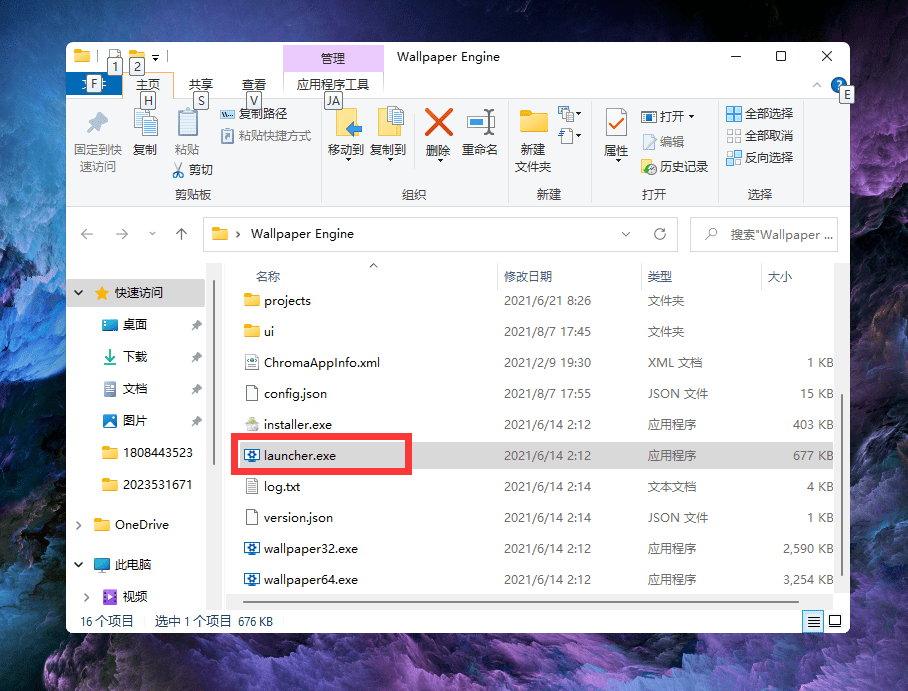This screenshot has width=908, height=691.
Task: Go back with the Back arrow
Action: pos(87,234)
